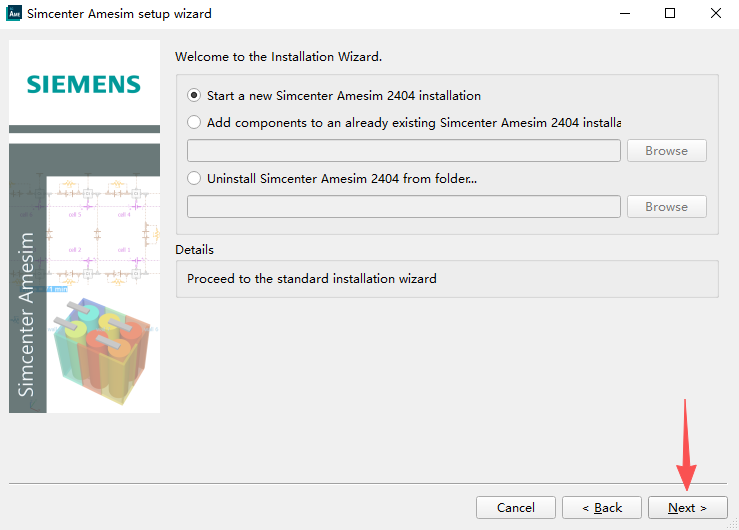Go to previous step with Back
Image resolution: width=739 pixels, height=530 pixels.
601,507
